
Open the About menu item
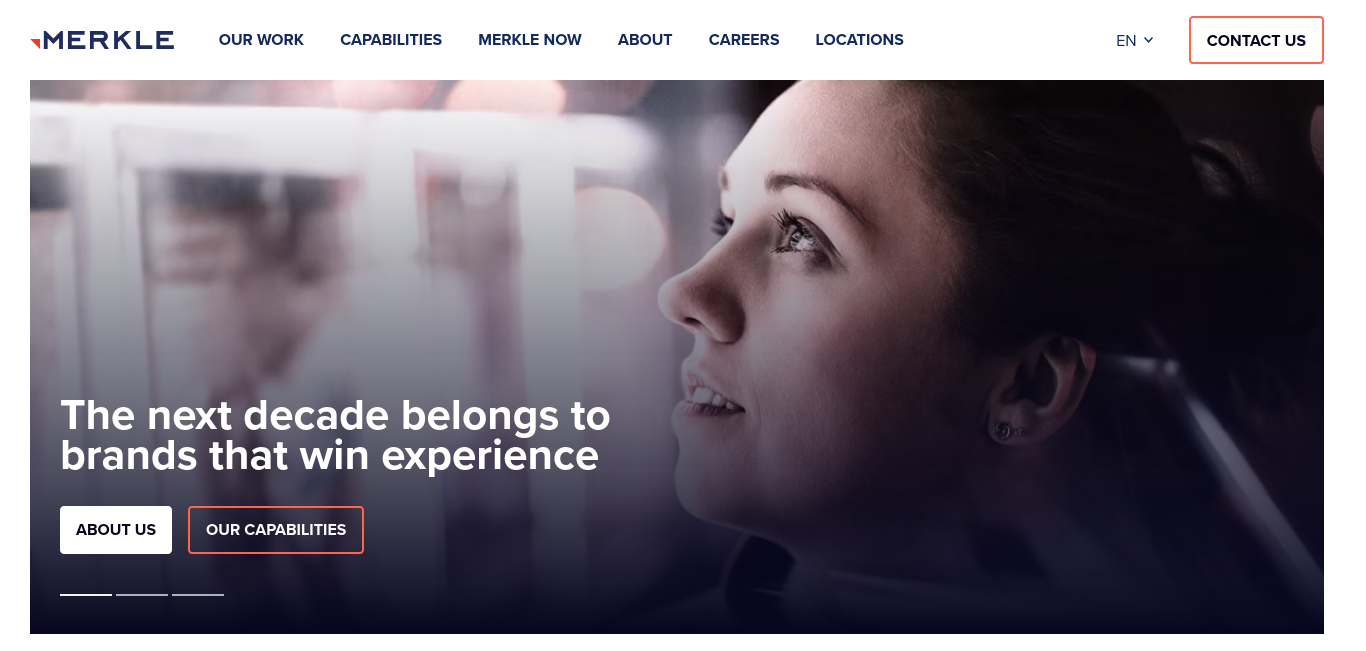(x=645, y=40)
